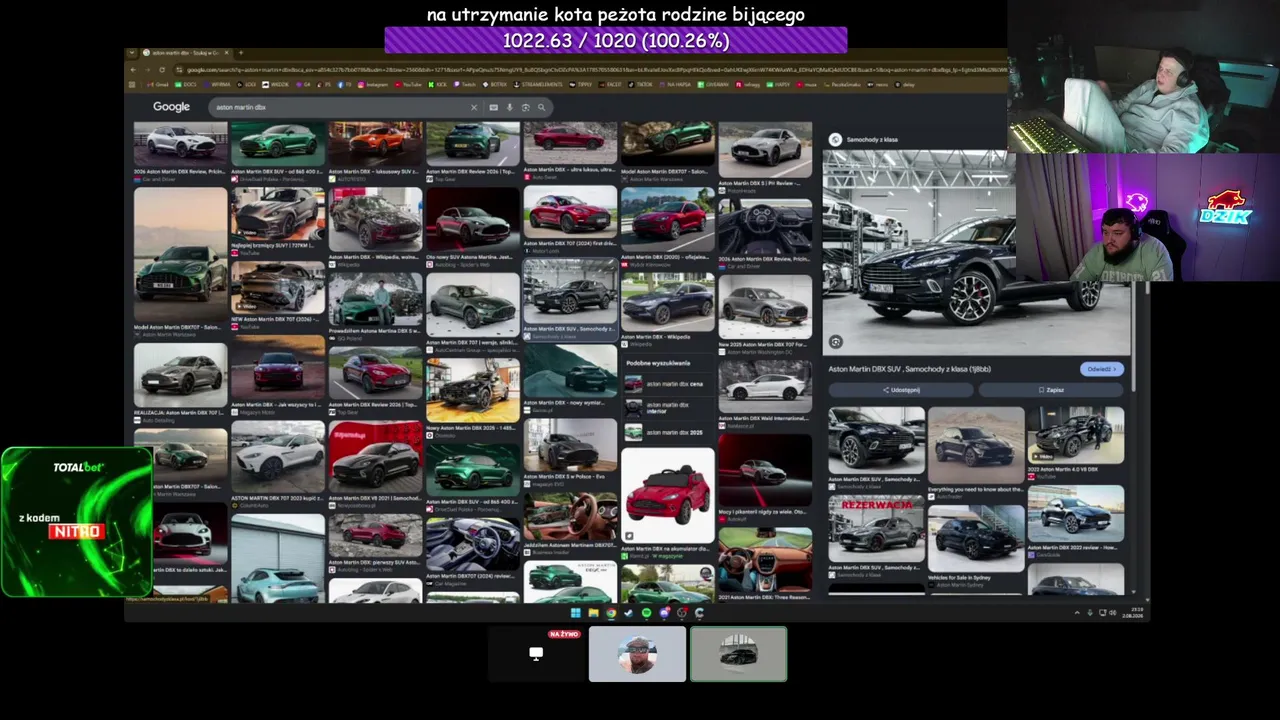Image resolution: width=1280 pixels, height=720 pixels.
Task: Open a new browser tab
Action: click(240, 53)
